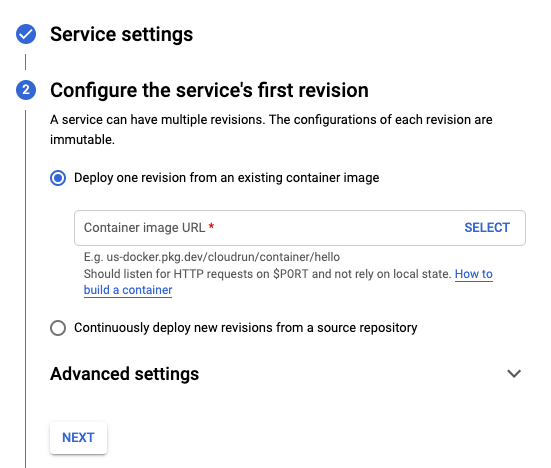551x468 pixels.
Task: Go back to the Service settings step heading
Action: pyautogui.click(x=122, y=34)
